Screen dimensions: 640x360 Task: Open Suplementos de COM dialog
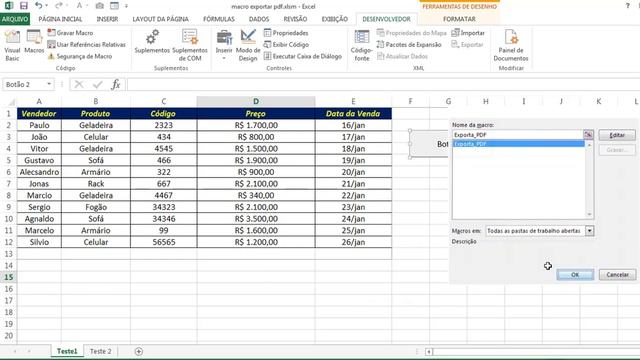[190, 45]
